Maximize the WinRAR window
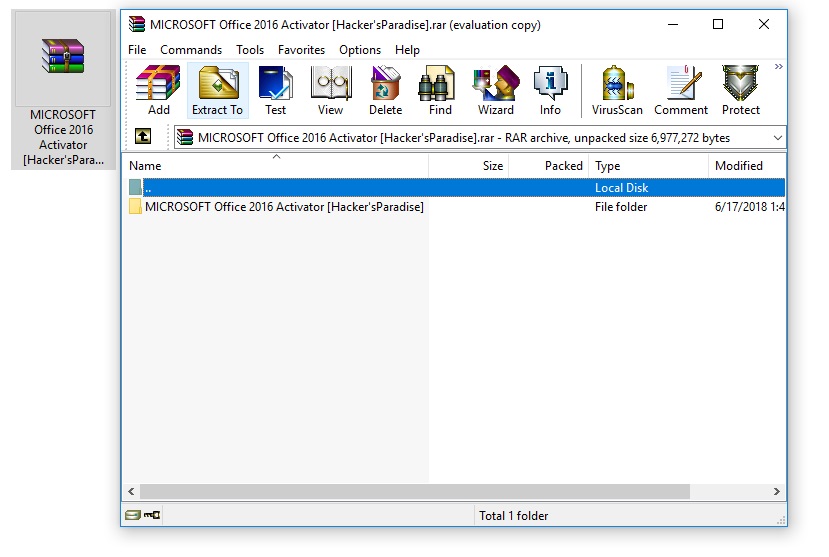Screen dimensions: 829x557 click(717, 24)
